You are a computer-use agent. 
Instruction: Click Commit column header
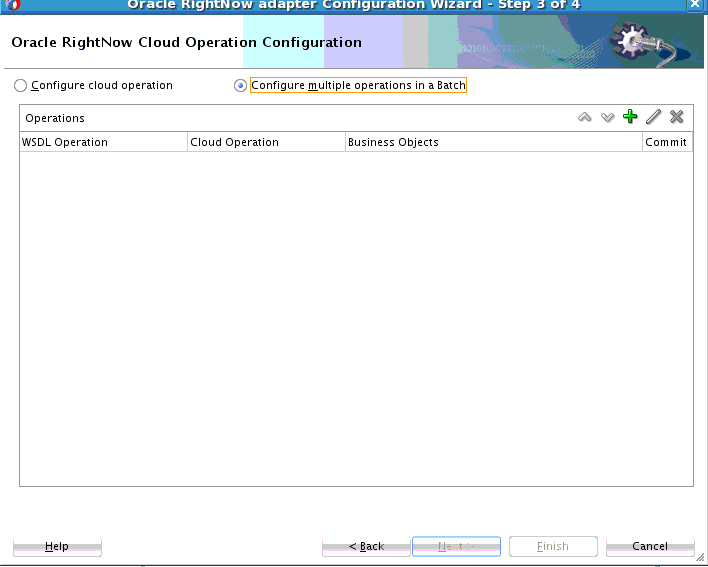(667, 142)
